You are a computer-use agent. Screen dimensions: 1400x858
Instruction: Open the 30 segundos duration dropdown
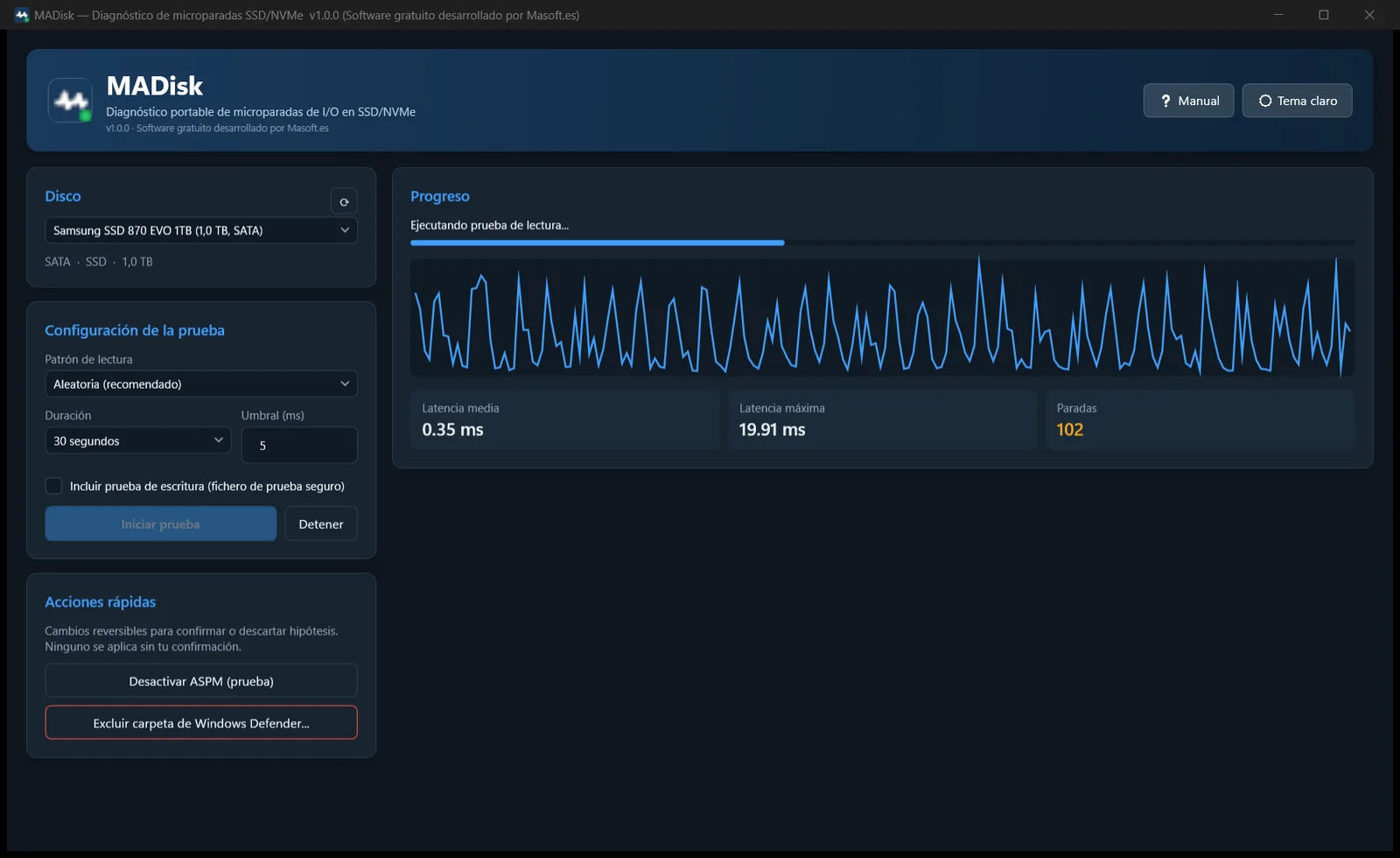click(x=138, y=440)
